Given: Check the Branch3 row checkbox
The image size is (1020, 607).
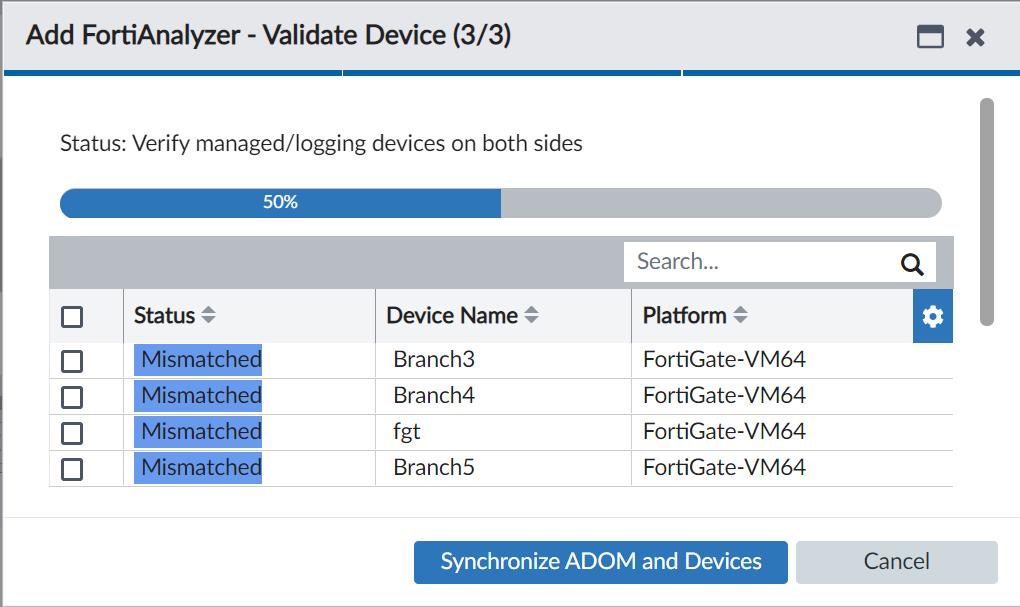Looking at the screenshot, I should click(72, 361).
